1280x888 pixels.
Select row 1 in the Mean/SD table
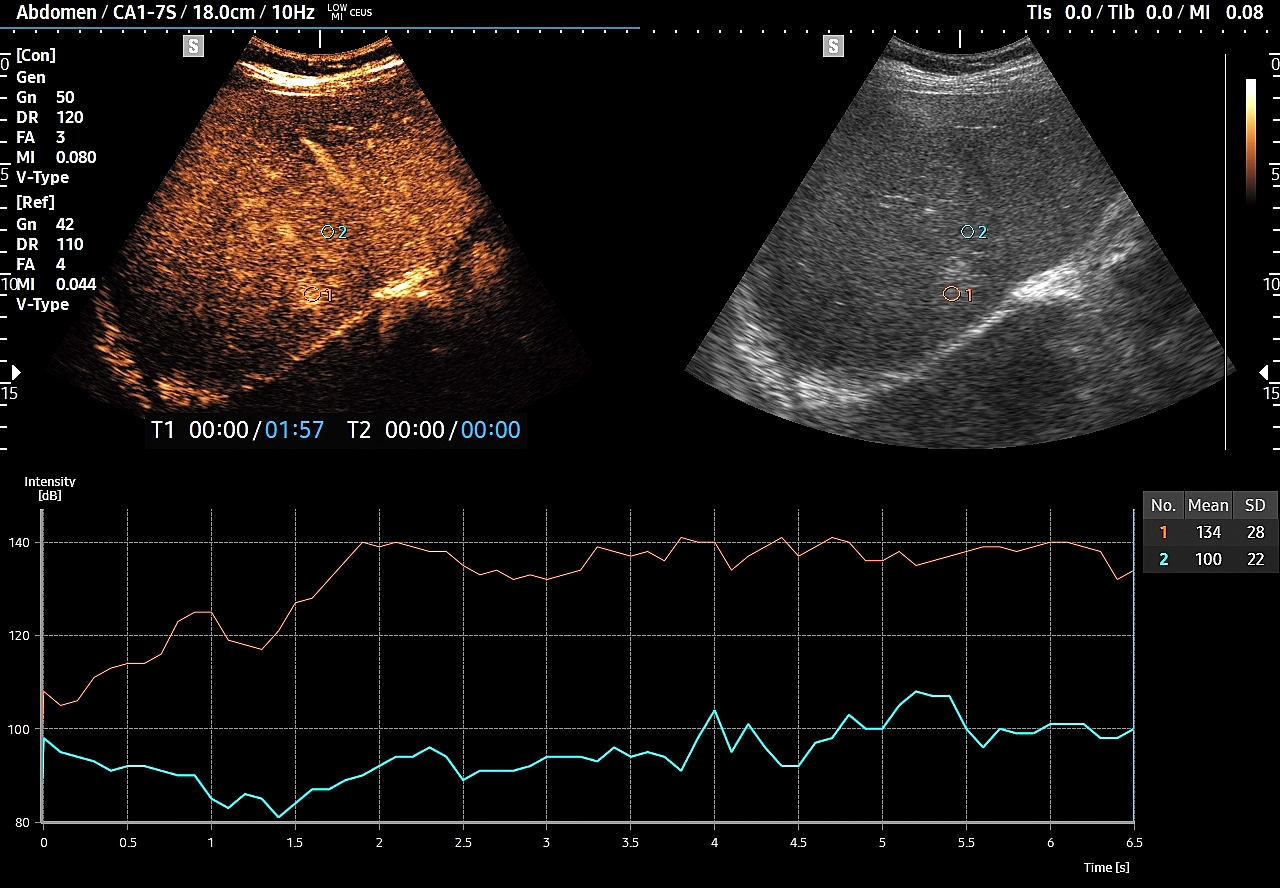point(1209,533)
